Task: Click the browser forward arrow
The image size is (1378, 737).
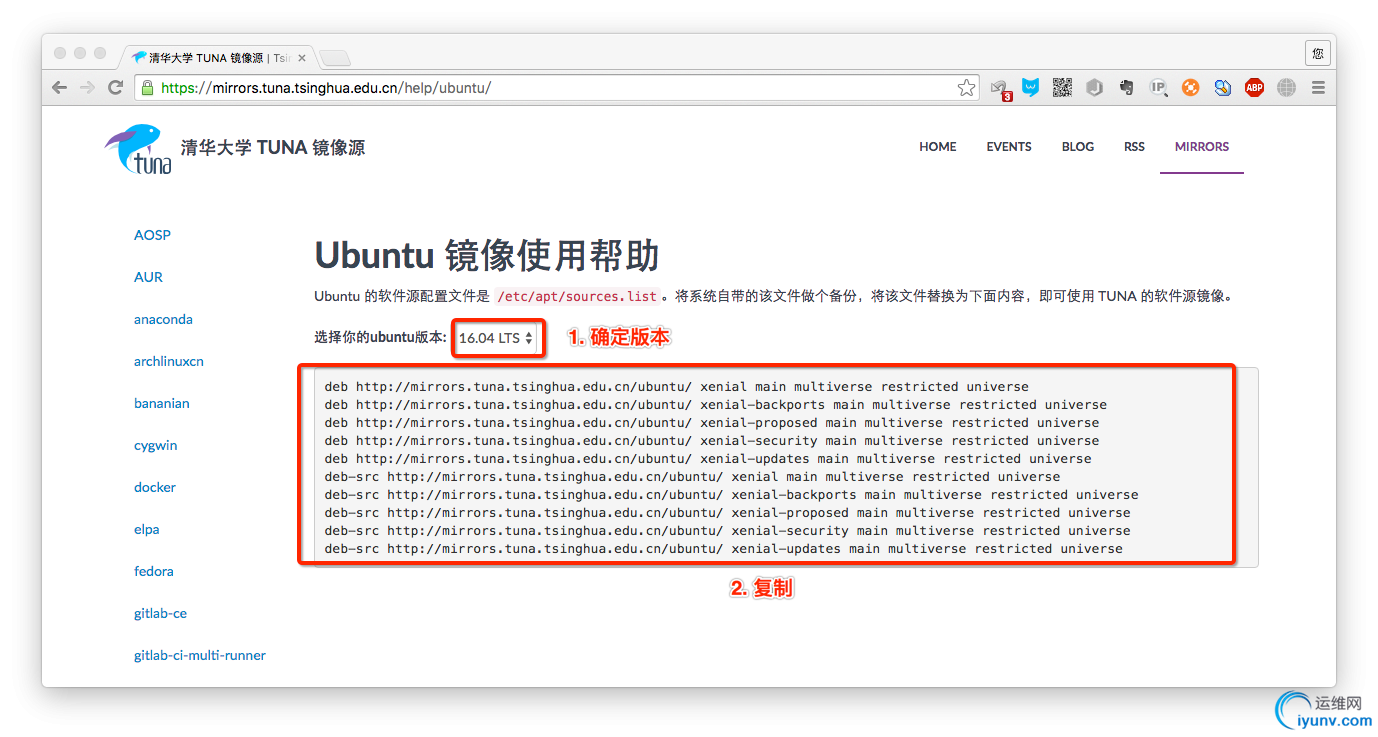Action: point(88,88)
